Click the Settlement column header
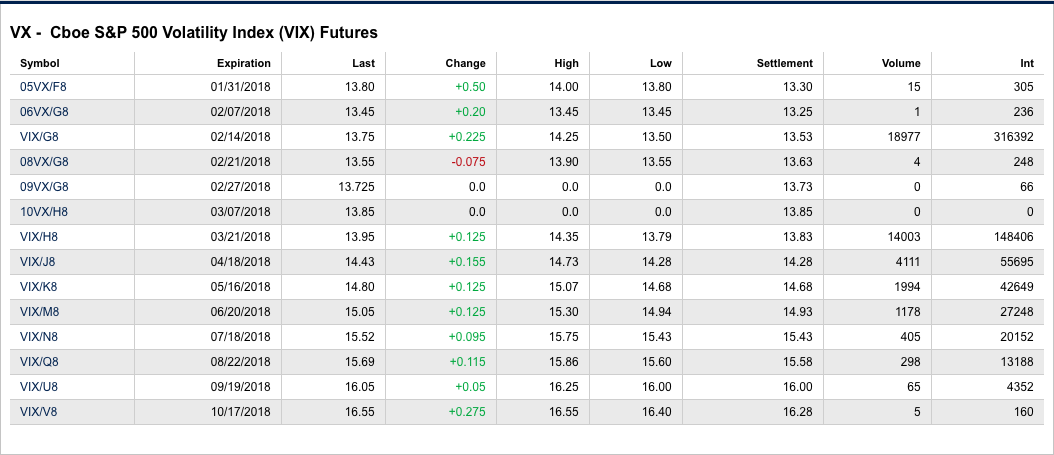 point(785,63)
